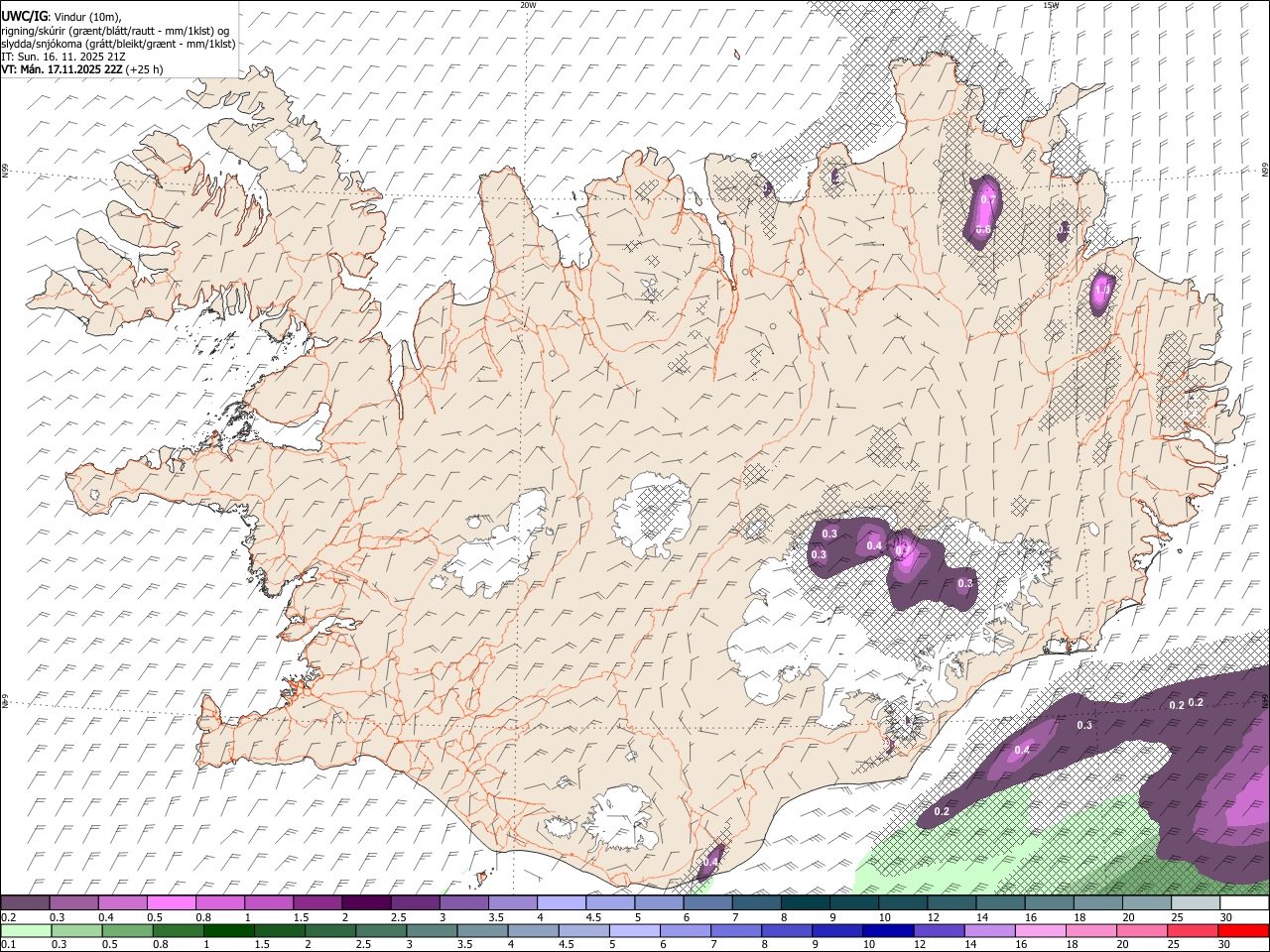Pick the 3 grey-green swatch, bottom legend row
The width and height of the screenshot is (1270, 952).
432,930
